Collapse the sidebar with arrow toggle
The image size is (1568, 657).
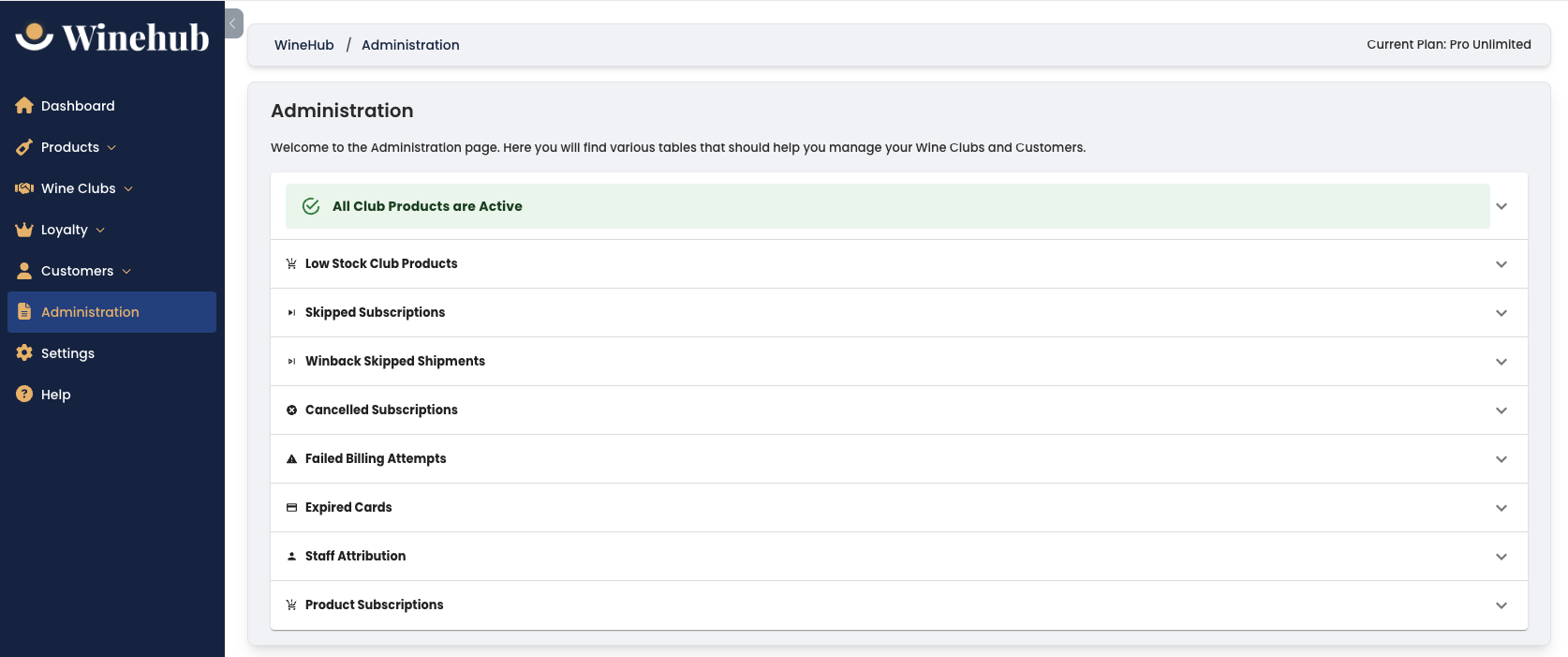tap(233, 23)
